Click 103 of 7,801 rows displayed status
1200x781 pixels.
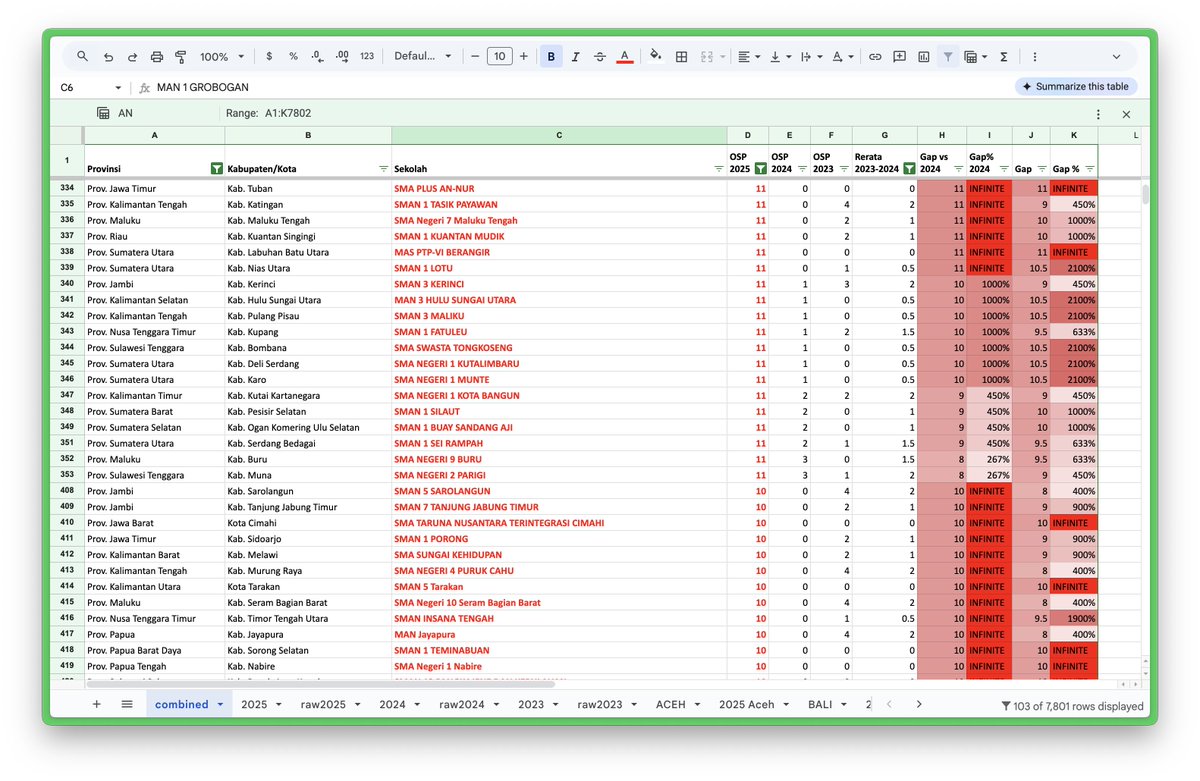(1072, 706)
